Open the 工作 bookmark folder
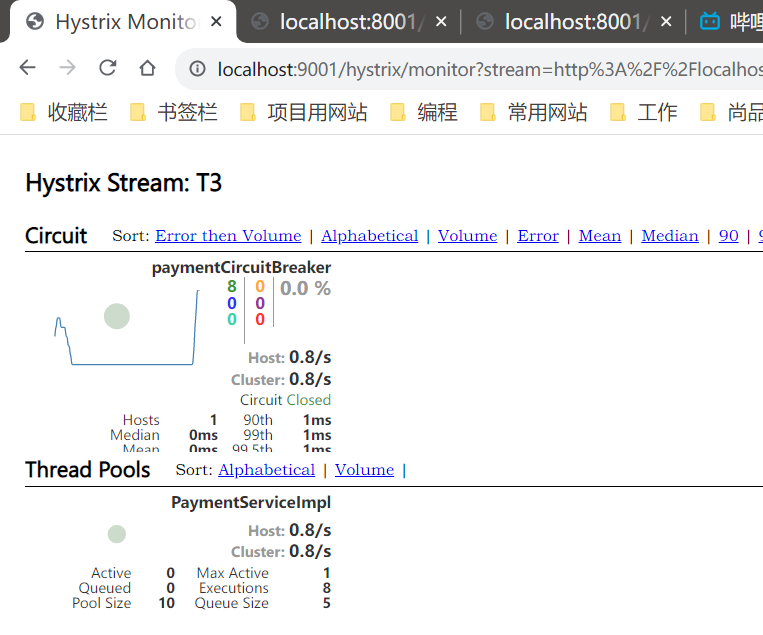The image size is (763, 635). [644, 112]
